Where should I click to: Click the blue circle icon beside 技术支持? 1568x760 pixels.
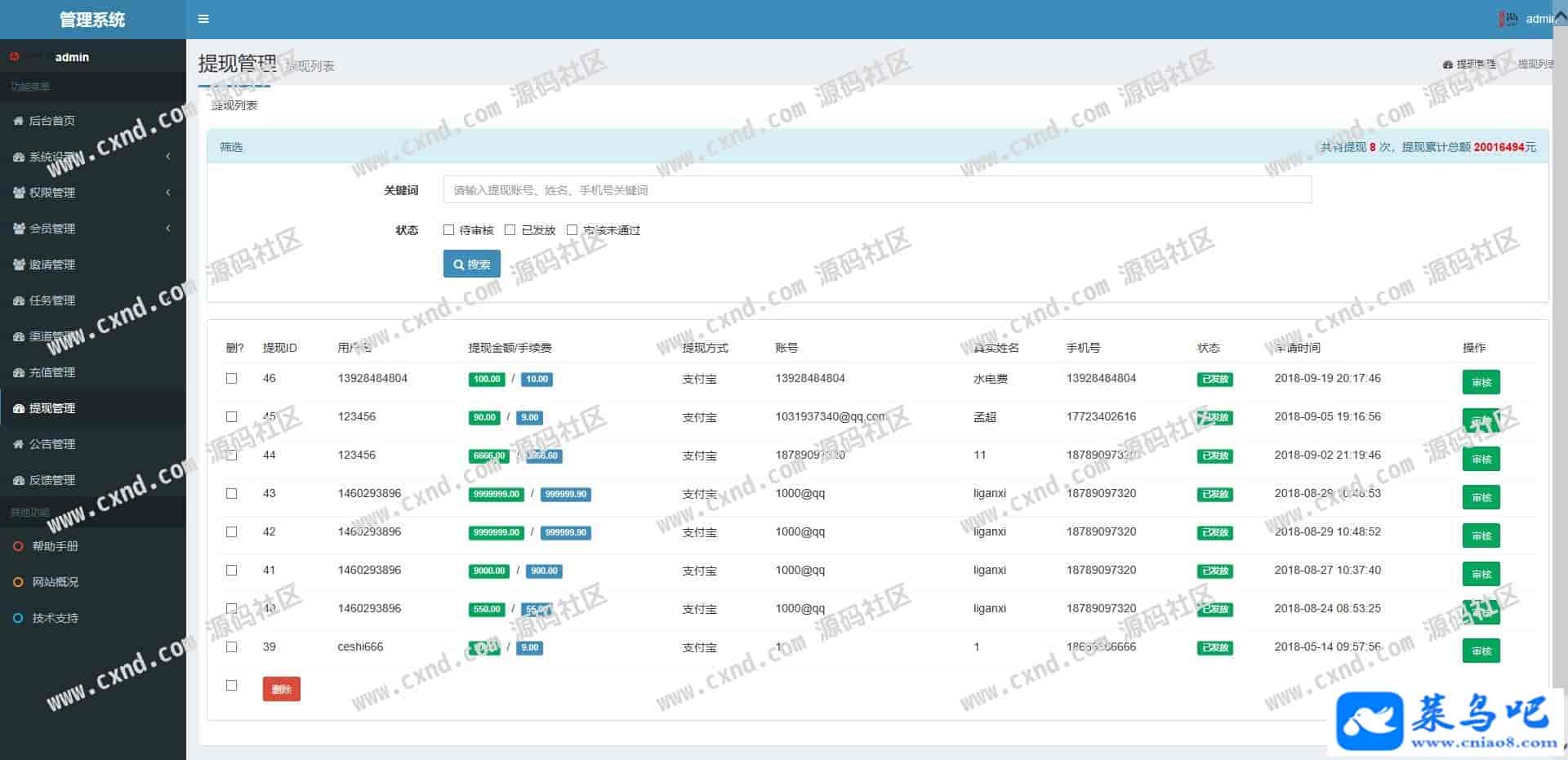tap(18, 618)
